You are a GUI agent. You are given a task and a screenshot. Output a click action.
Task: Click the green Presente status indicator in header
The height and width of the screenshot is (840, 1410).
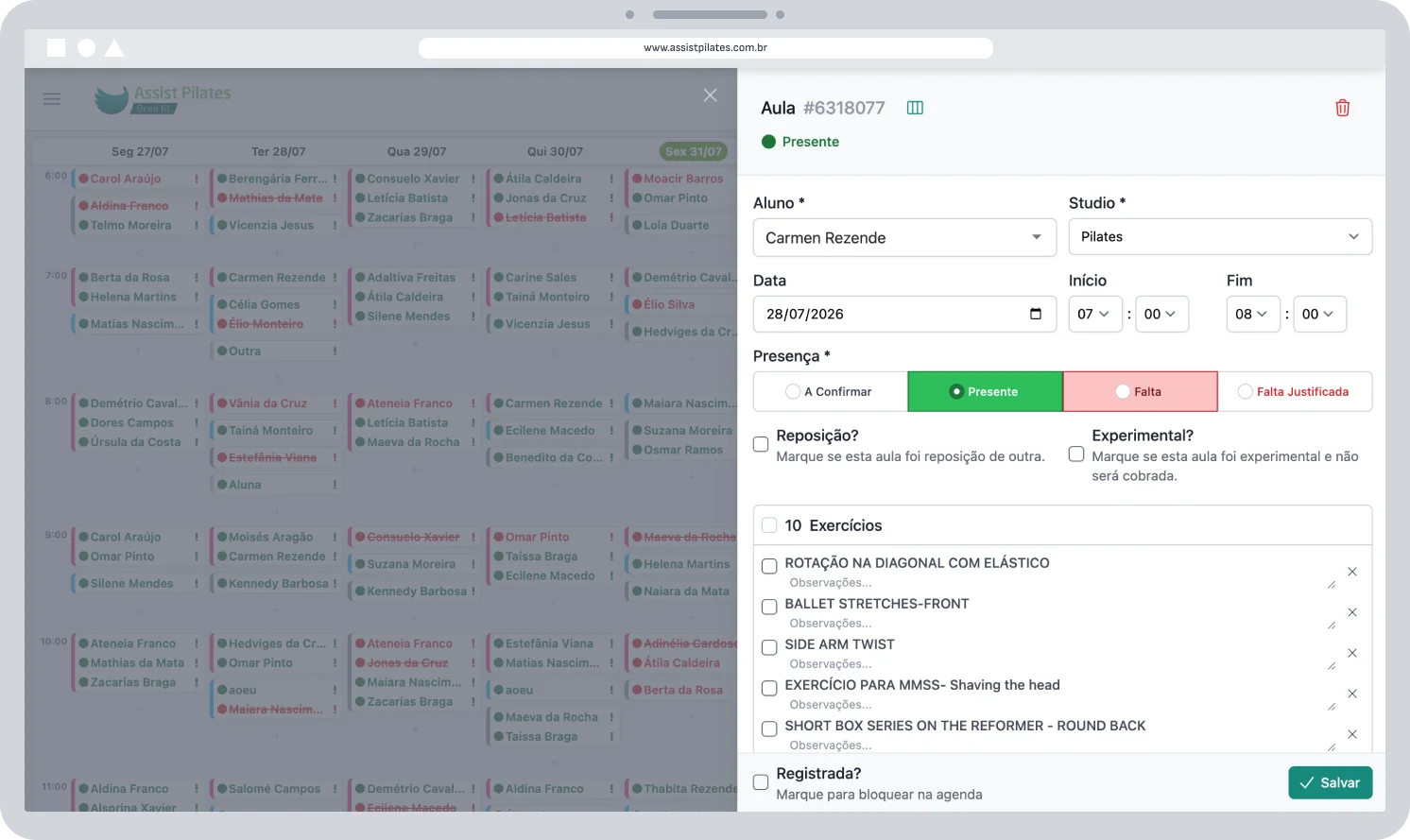point(800,142)
